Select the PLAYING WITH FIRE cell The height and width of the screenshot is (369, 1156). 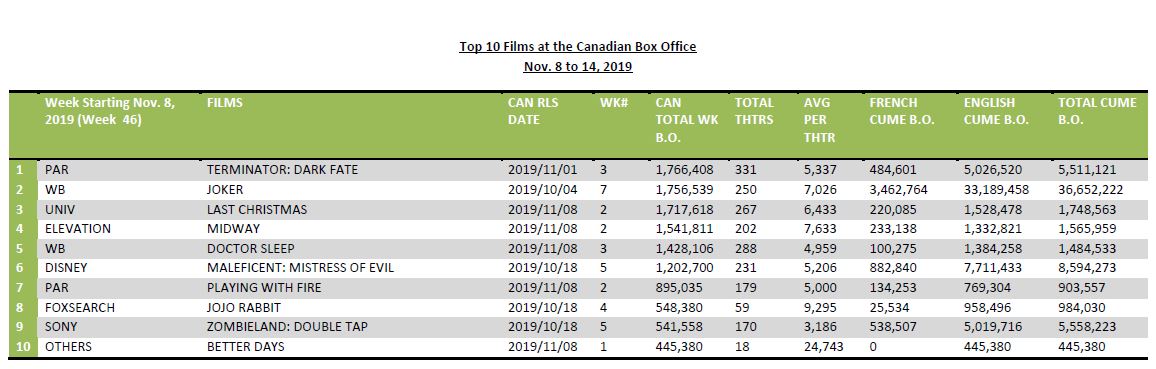tap(265, 289)
